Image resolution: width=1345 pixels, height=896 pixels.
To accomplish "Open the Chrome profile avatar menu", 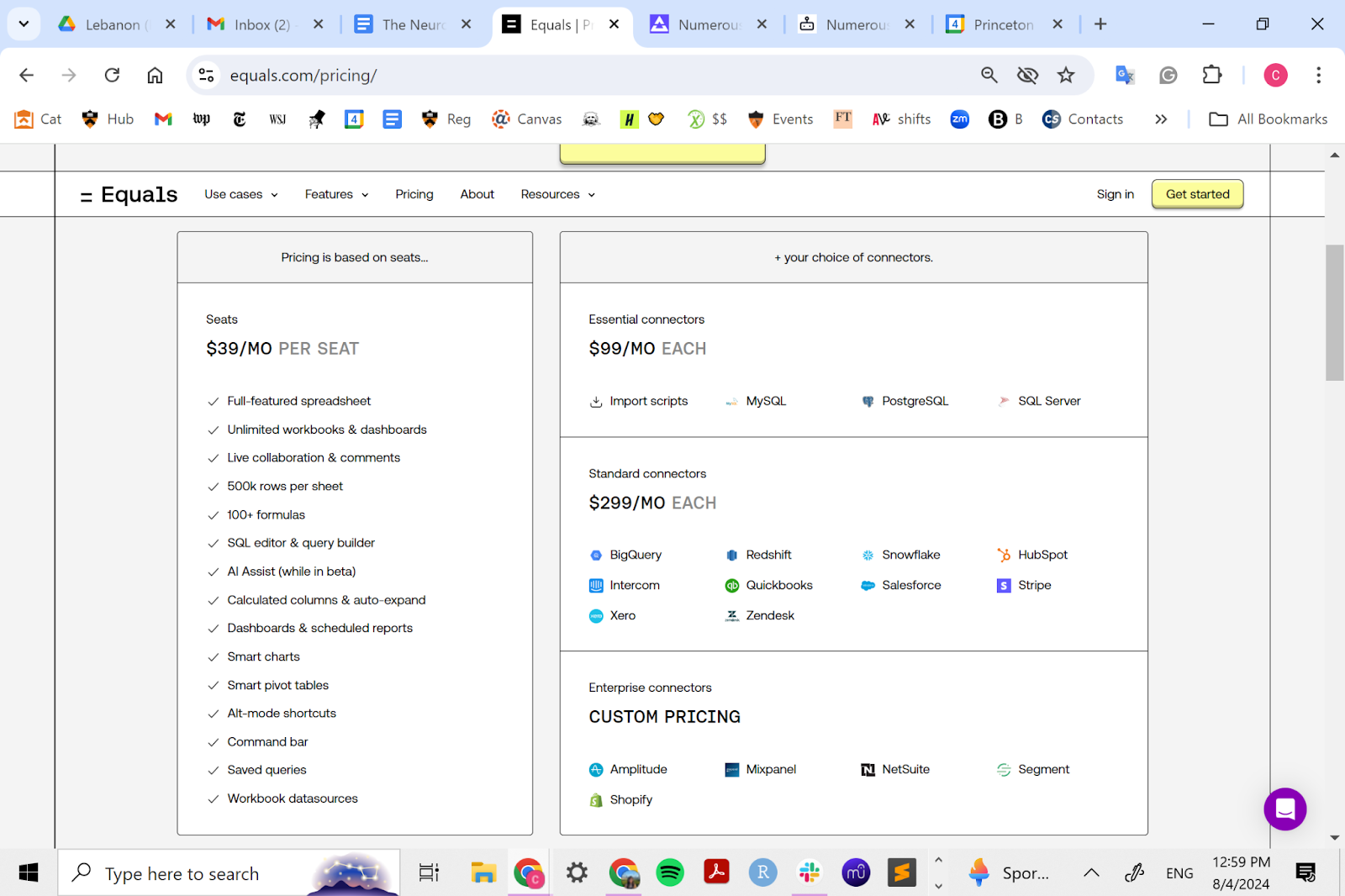I will click(x=1275, y=76).
